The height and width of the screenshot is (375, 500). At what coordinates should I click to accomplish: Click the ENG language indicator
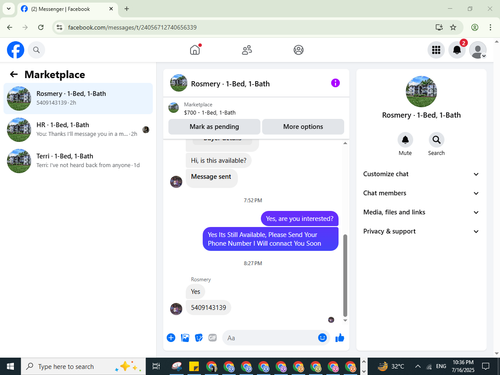[x=441, y=366]
